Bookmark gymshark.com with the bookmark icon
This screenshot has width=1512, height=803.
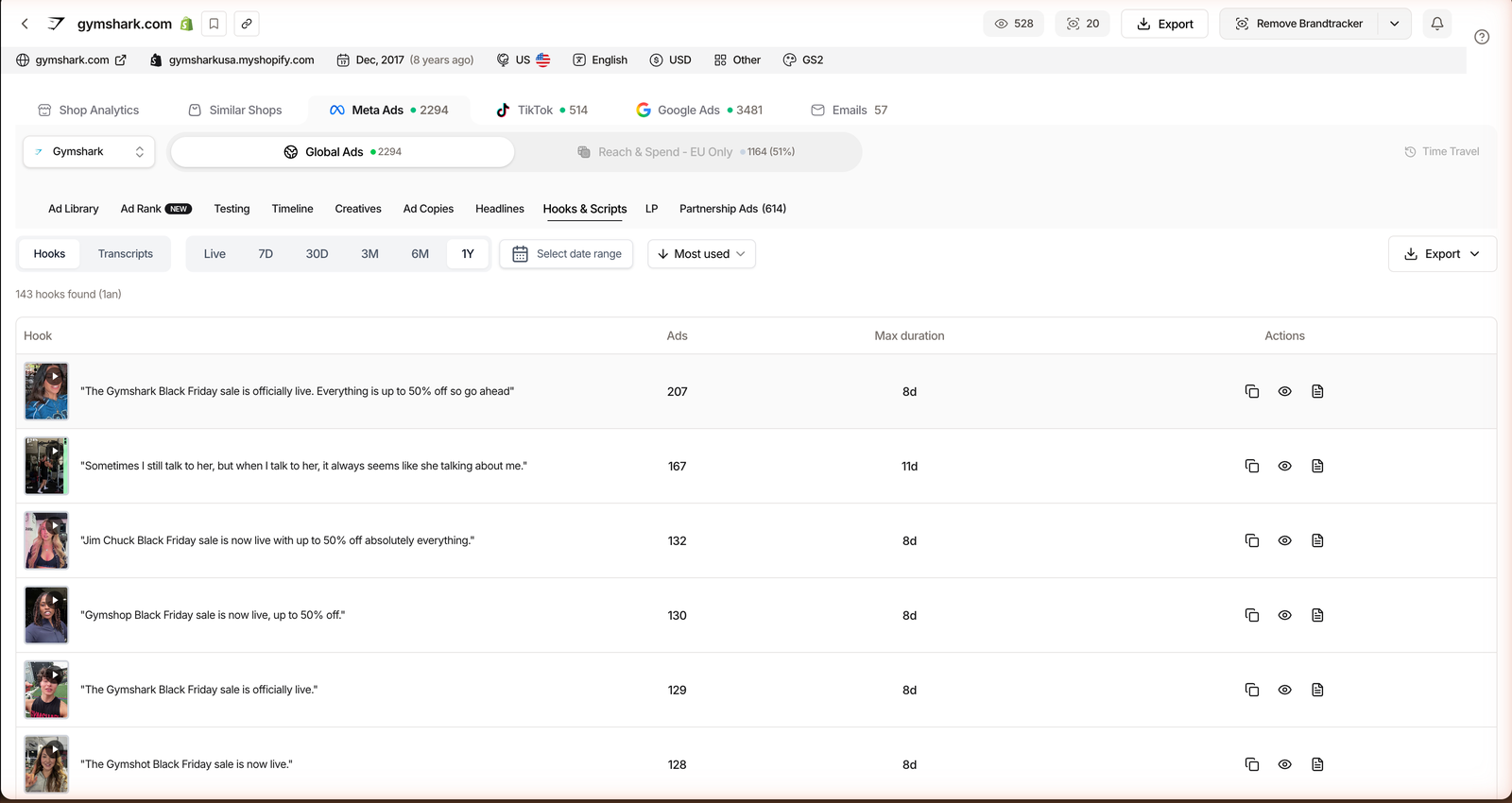click(215, 24)
